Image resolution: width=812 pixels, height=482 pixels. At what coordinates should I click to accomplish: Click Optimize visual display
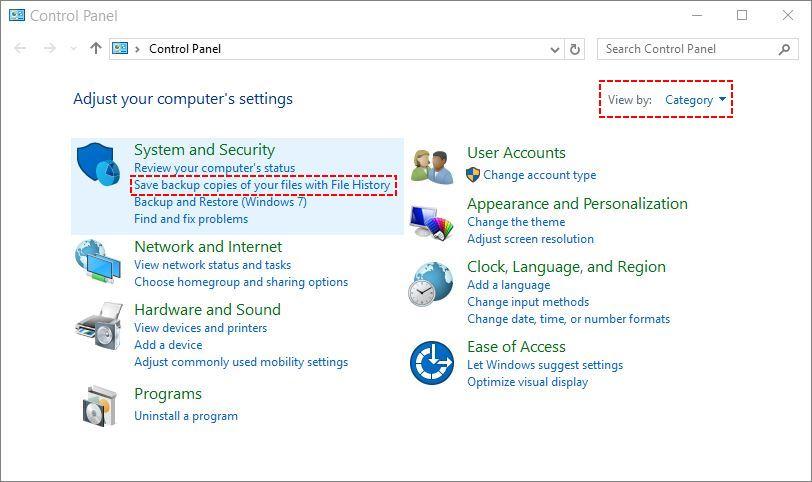coord(527,382)
